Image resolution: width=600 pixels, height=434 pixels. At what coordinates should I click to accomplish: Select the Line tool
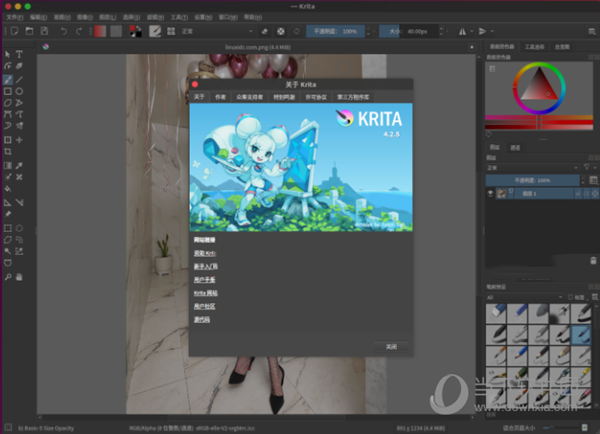click(x=19, y=80)
